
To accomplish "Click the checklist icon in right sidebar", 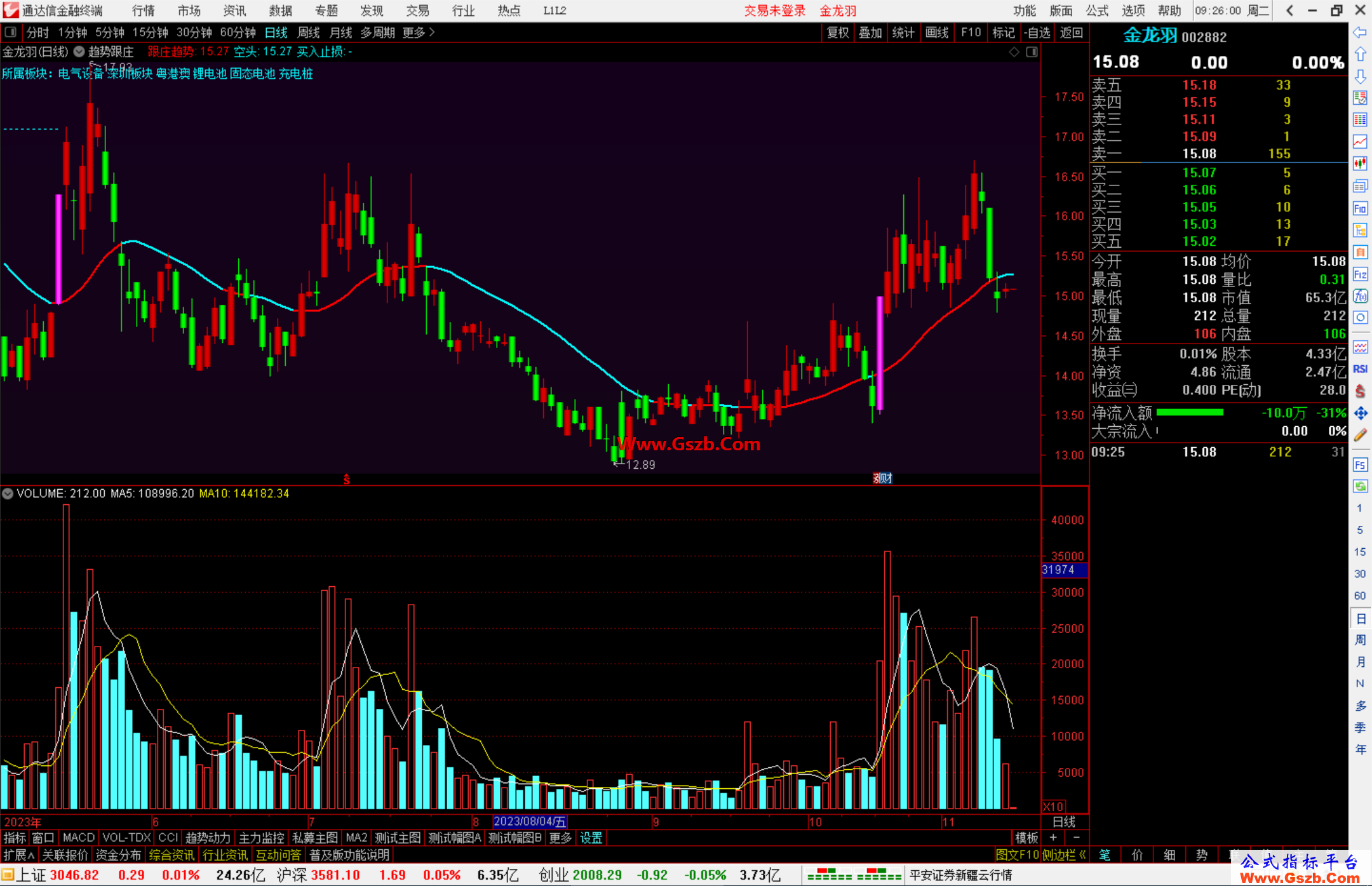I will point(1360,98).
